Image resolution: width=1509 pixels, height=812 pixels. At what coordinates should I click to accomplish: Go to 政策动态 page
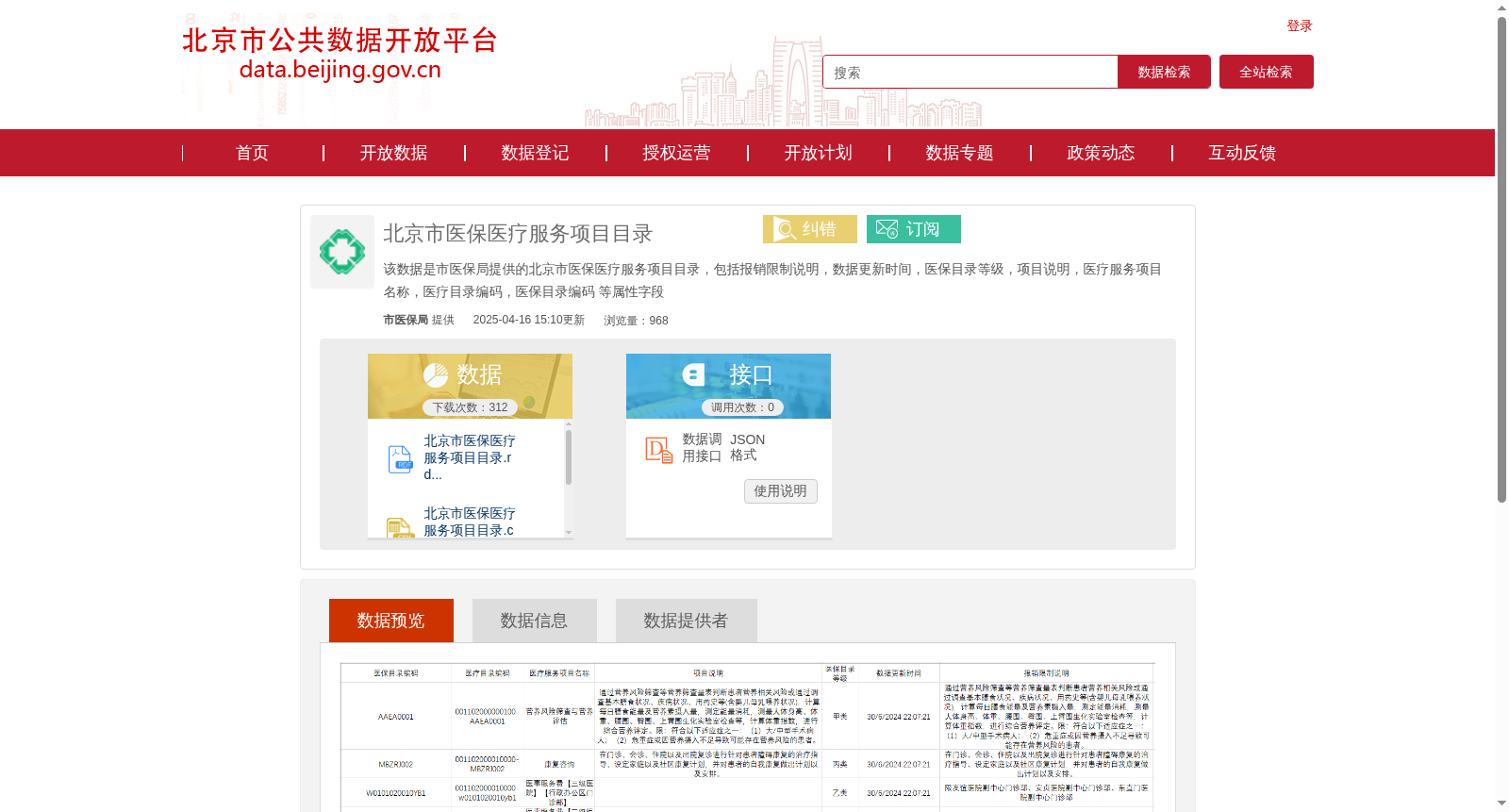tap(1101, 153)
